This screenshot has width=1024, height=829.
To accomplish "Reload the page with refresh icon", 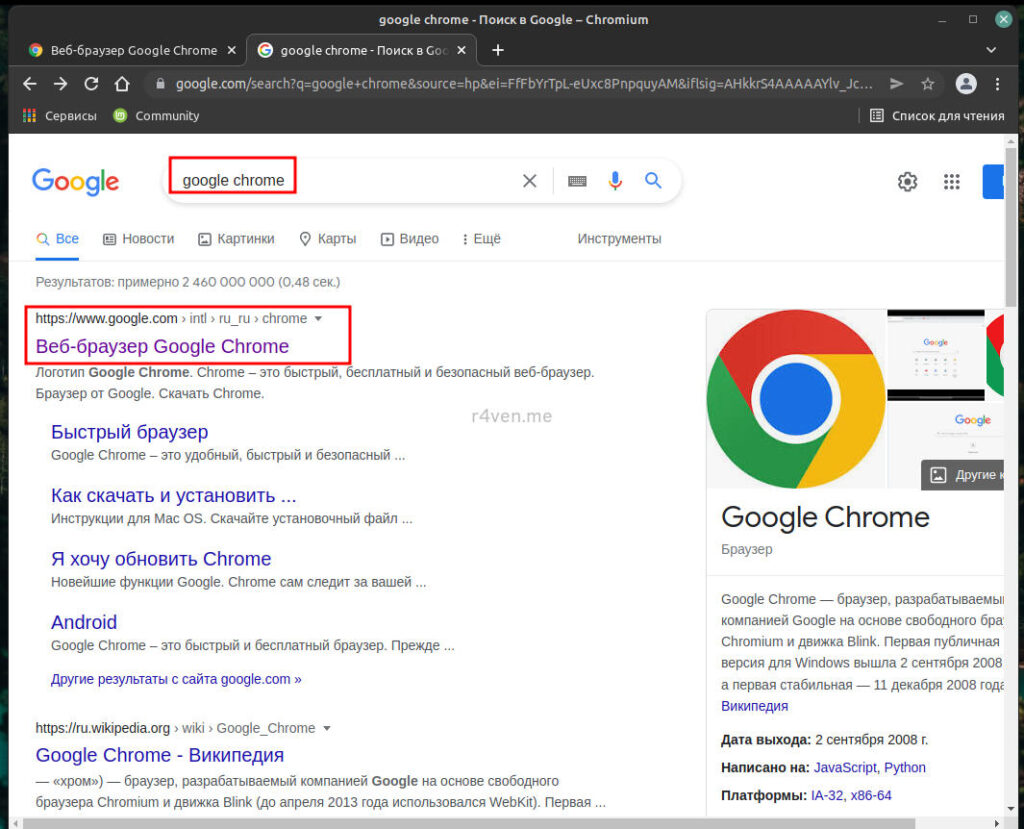I will pos(91,84).
